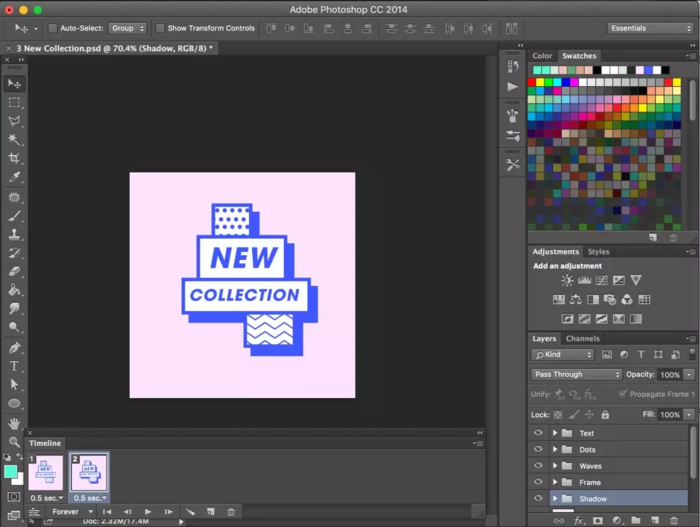The height and width of the screenshot is (527, 700).
Task: Hide the Shadow layer group
Action: (x=538, y=498)
